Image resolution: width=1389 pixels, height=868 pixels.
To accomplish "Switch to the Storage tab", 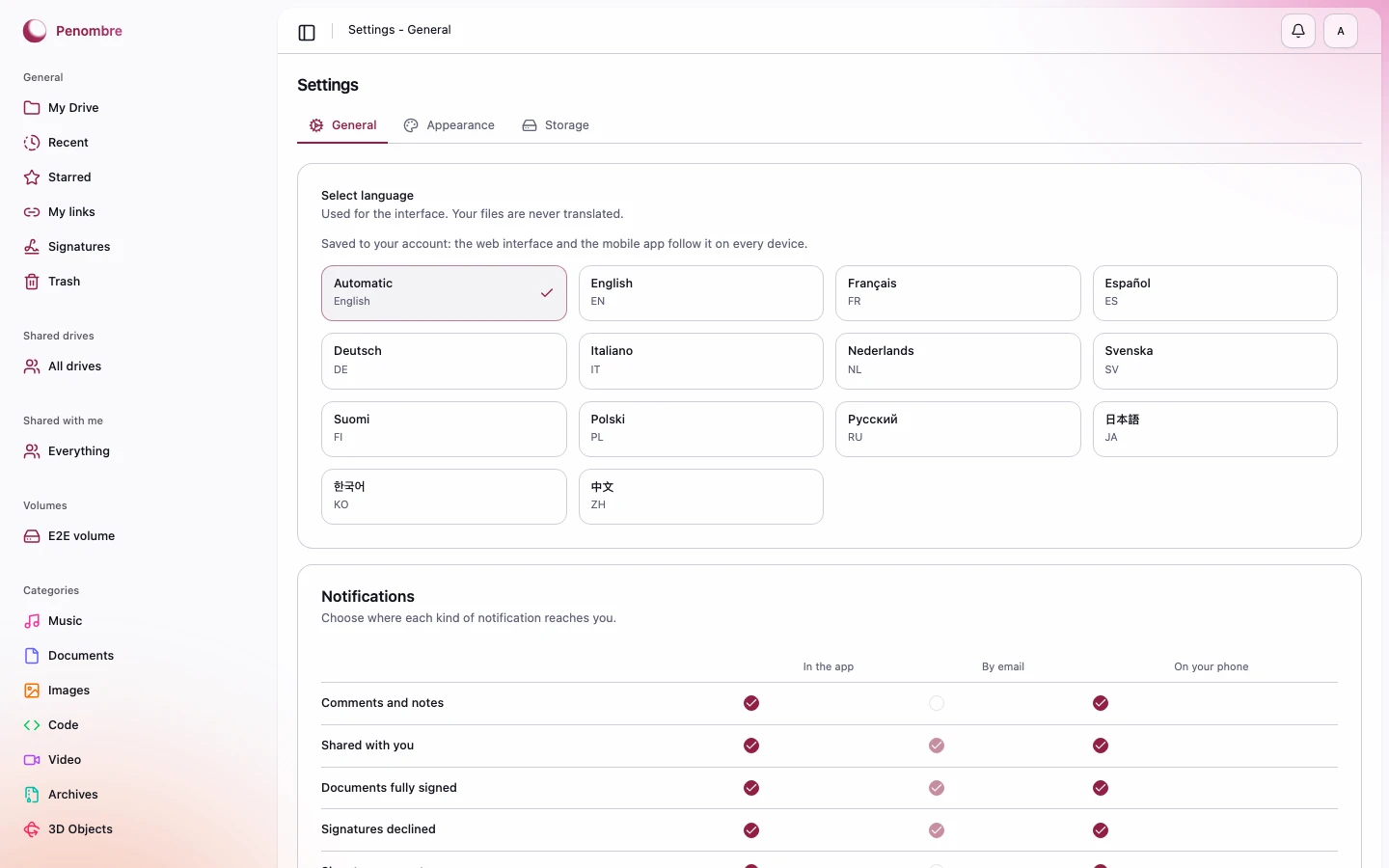I will coord(556,125).
